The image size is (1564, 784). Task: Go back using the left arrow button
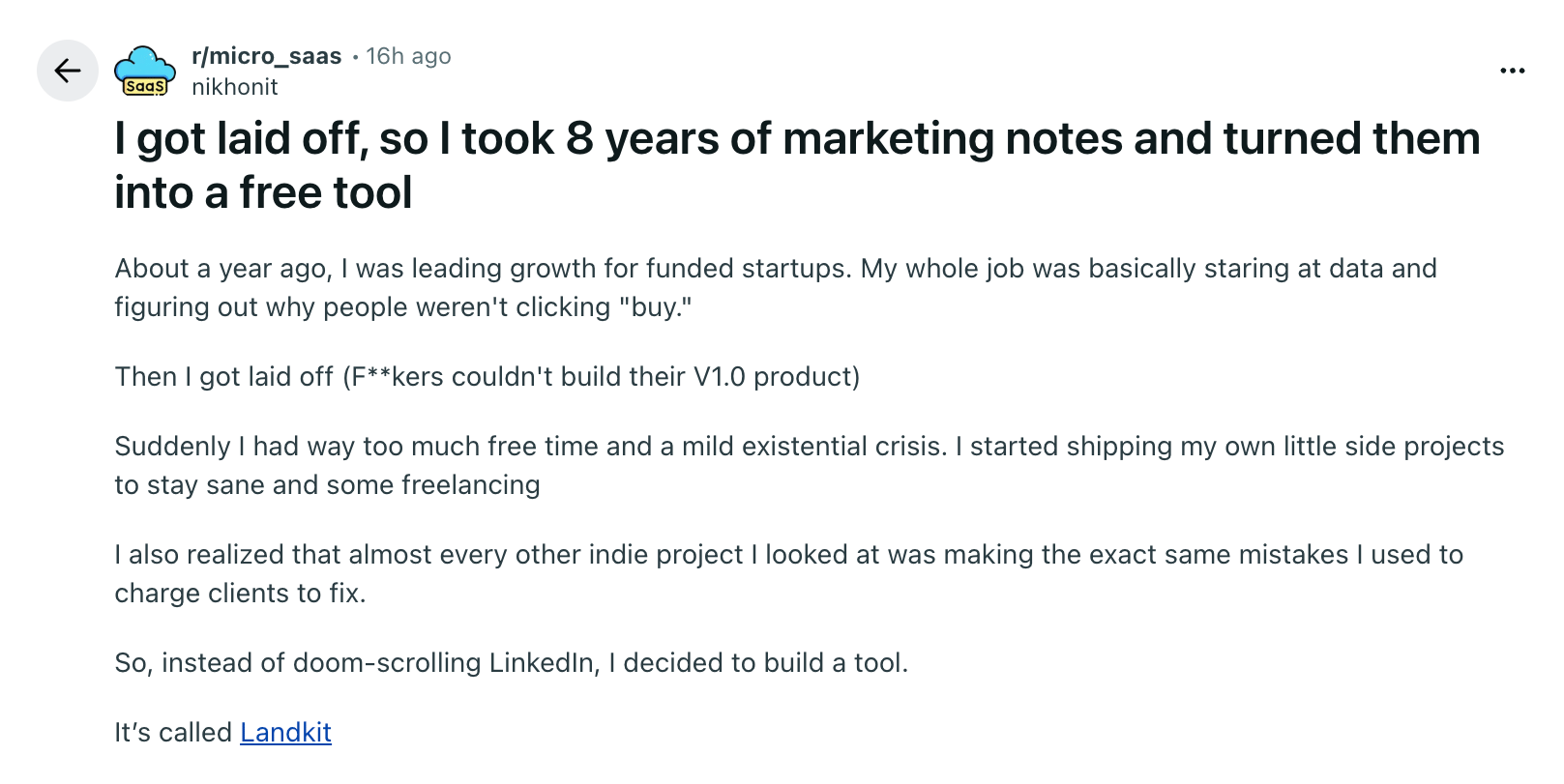[x=68, y=71]
